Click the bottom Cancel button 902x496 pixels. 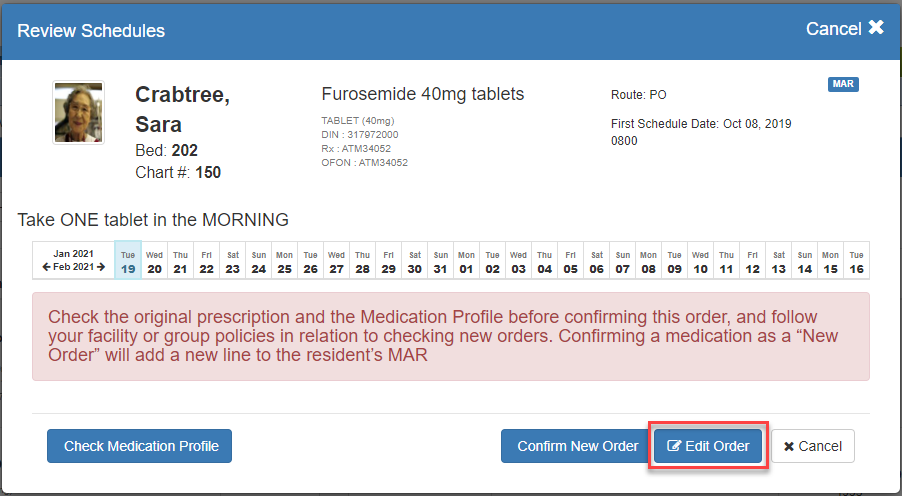[x=812, y=446]
